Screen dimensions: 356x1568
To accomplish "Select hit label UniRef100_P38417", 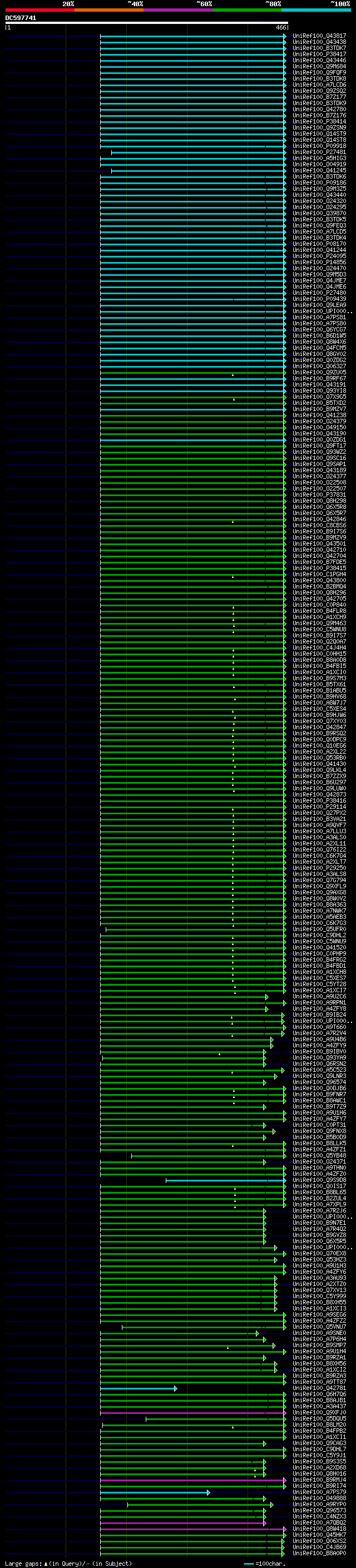I will (x=319, y=54).
